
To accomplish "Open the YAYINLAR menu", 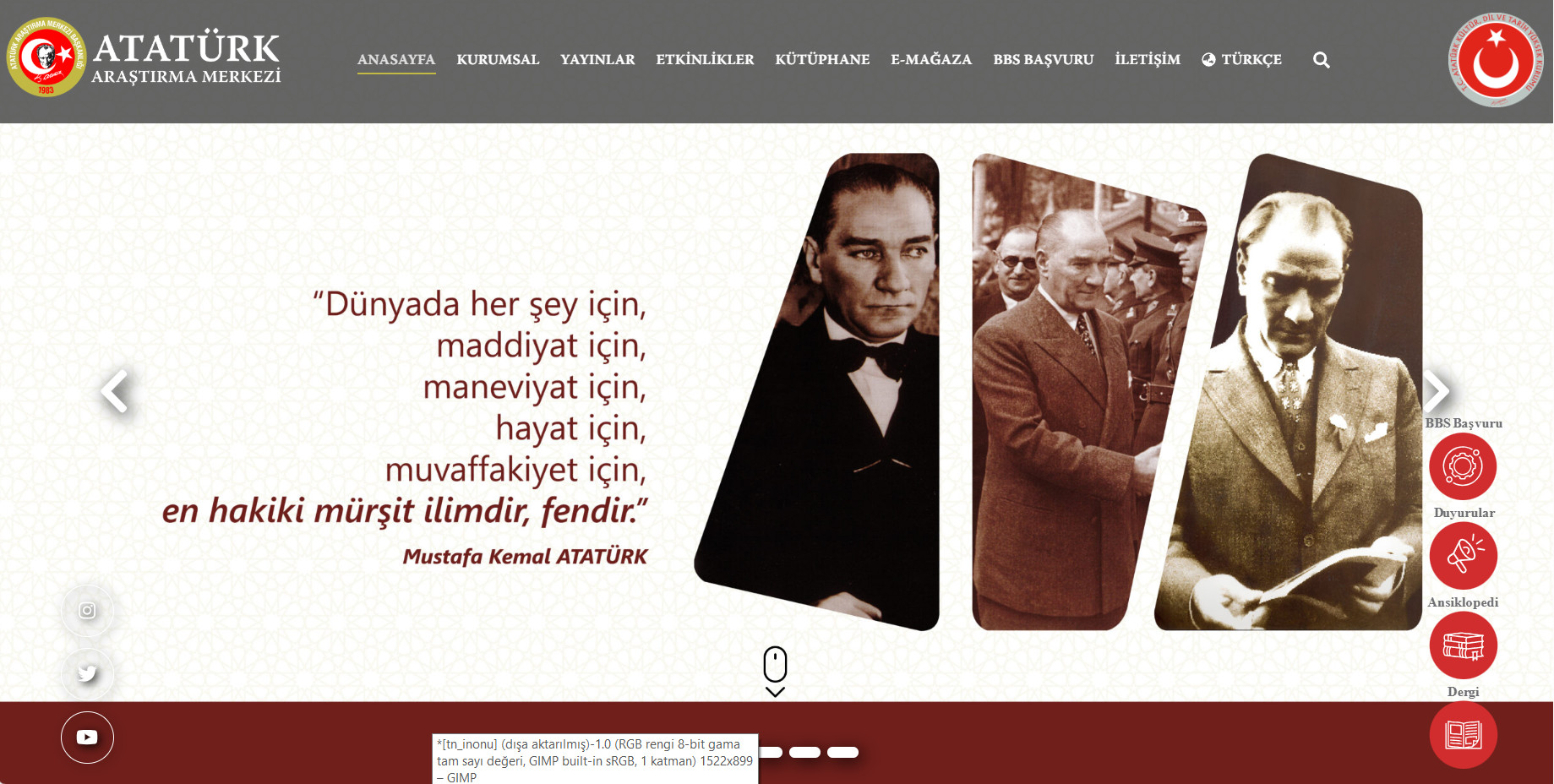I will pyautogui.click(x=597, y=60).
